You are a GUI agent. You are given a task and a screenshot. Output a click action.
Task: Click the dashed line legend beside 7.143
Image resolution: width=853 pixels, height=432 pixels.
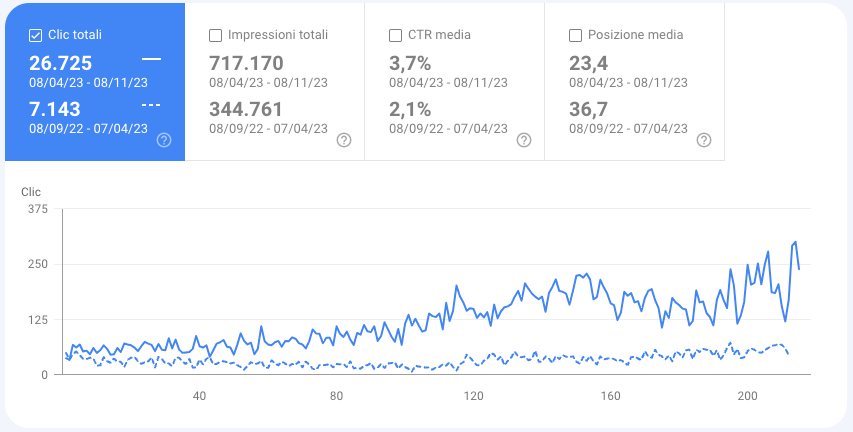click(151, 104)
